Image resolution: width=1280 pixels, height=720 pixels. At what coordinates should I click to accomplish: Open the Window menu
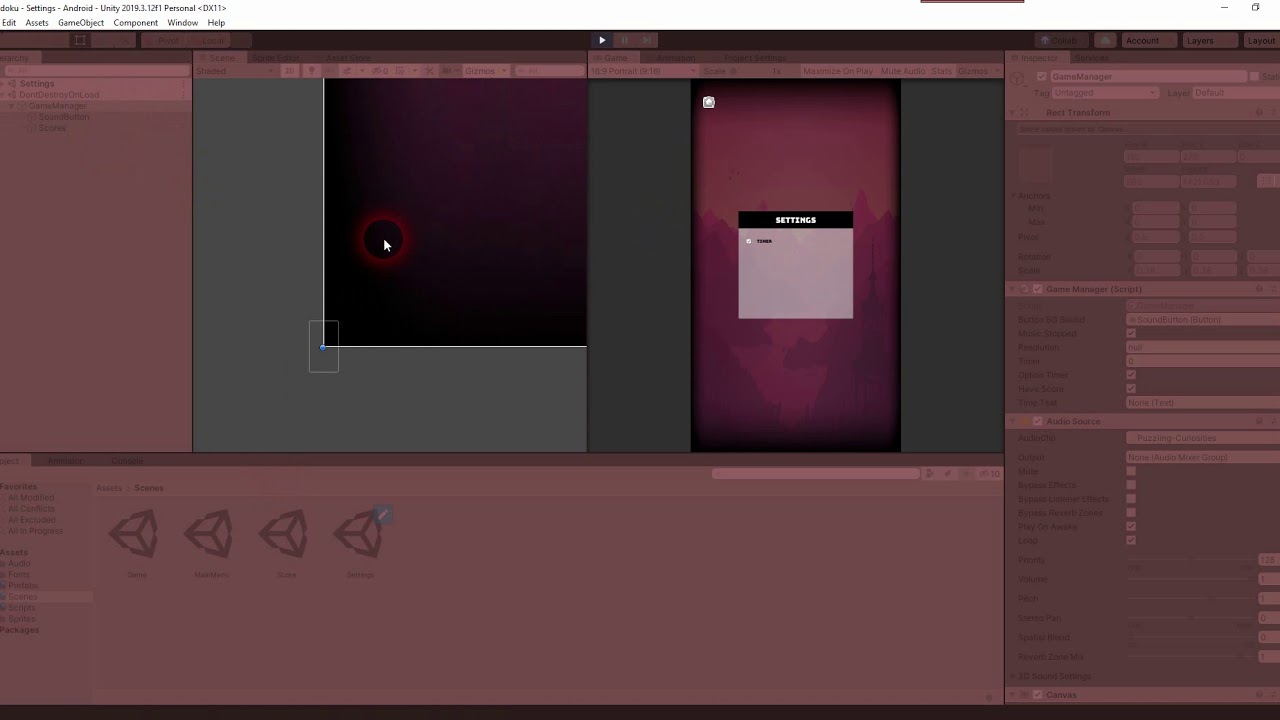(x=182, y=23)
